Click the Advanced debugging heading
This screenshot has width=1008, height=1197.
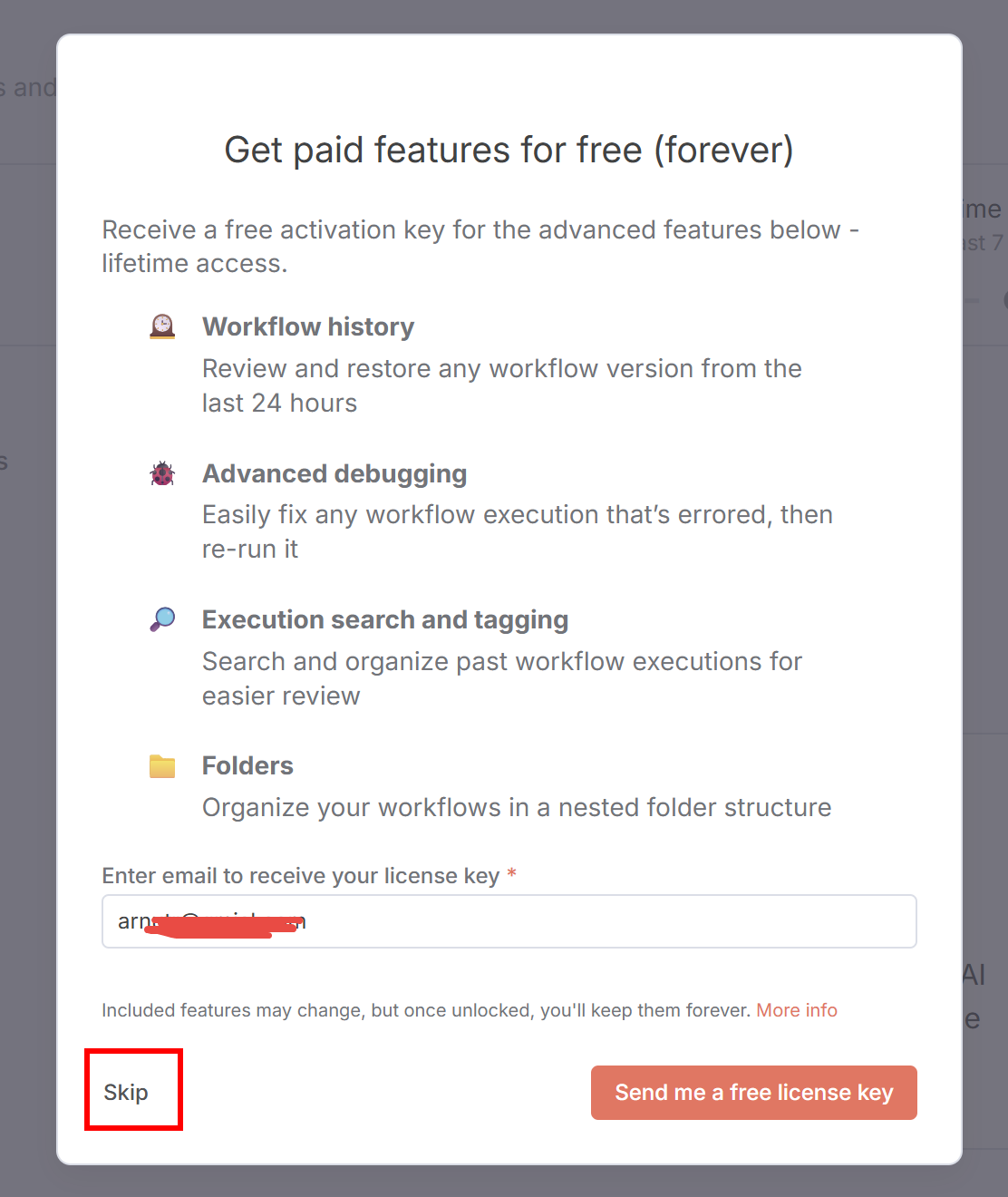click(x=334, y=473)
